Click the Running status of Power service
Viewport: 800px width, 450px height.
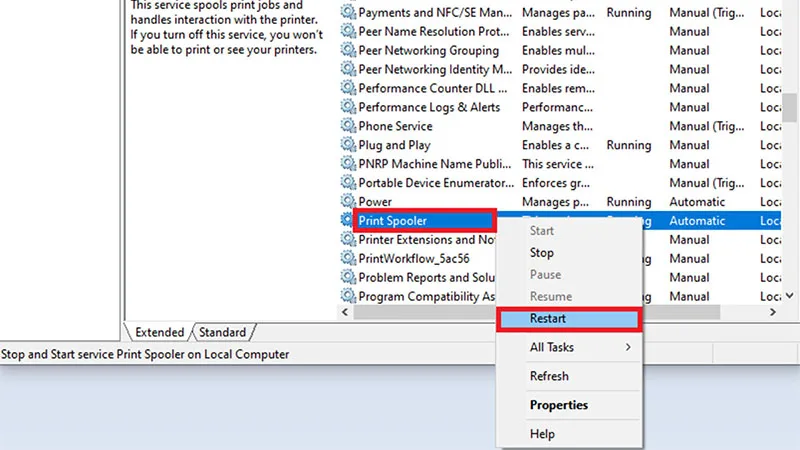pos(629,202)
